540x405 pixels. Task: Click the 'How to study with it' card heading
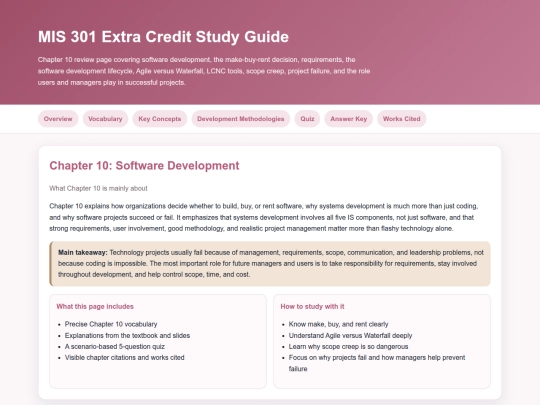point(312,307)
